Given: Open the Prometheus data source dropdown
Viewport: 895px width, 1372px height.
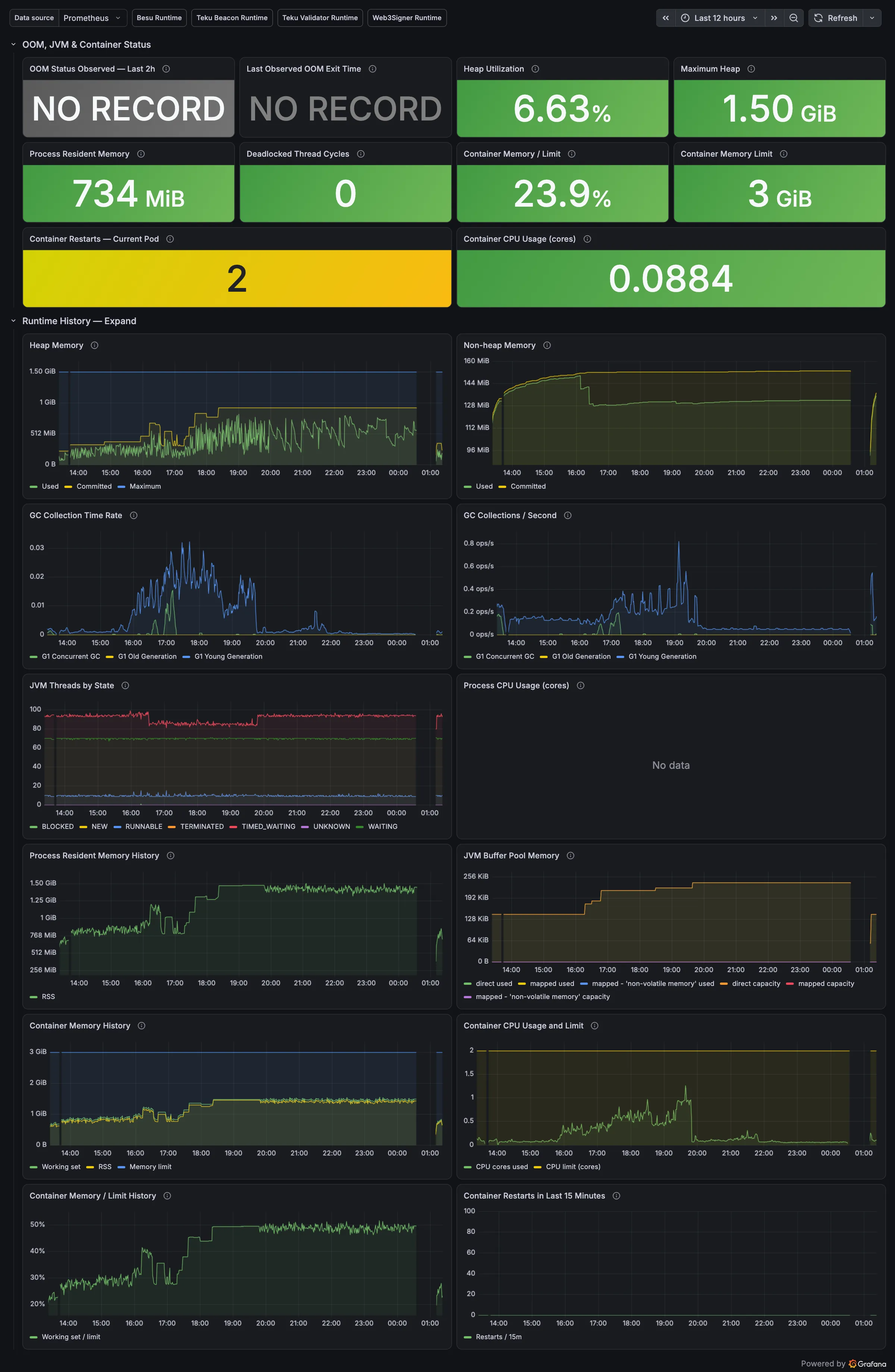Looking at the screenshot, I should click(x=93, y=18).
